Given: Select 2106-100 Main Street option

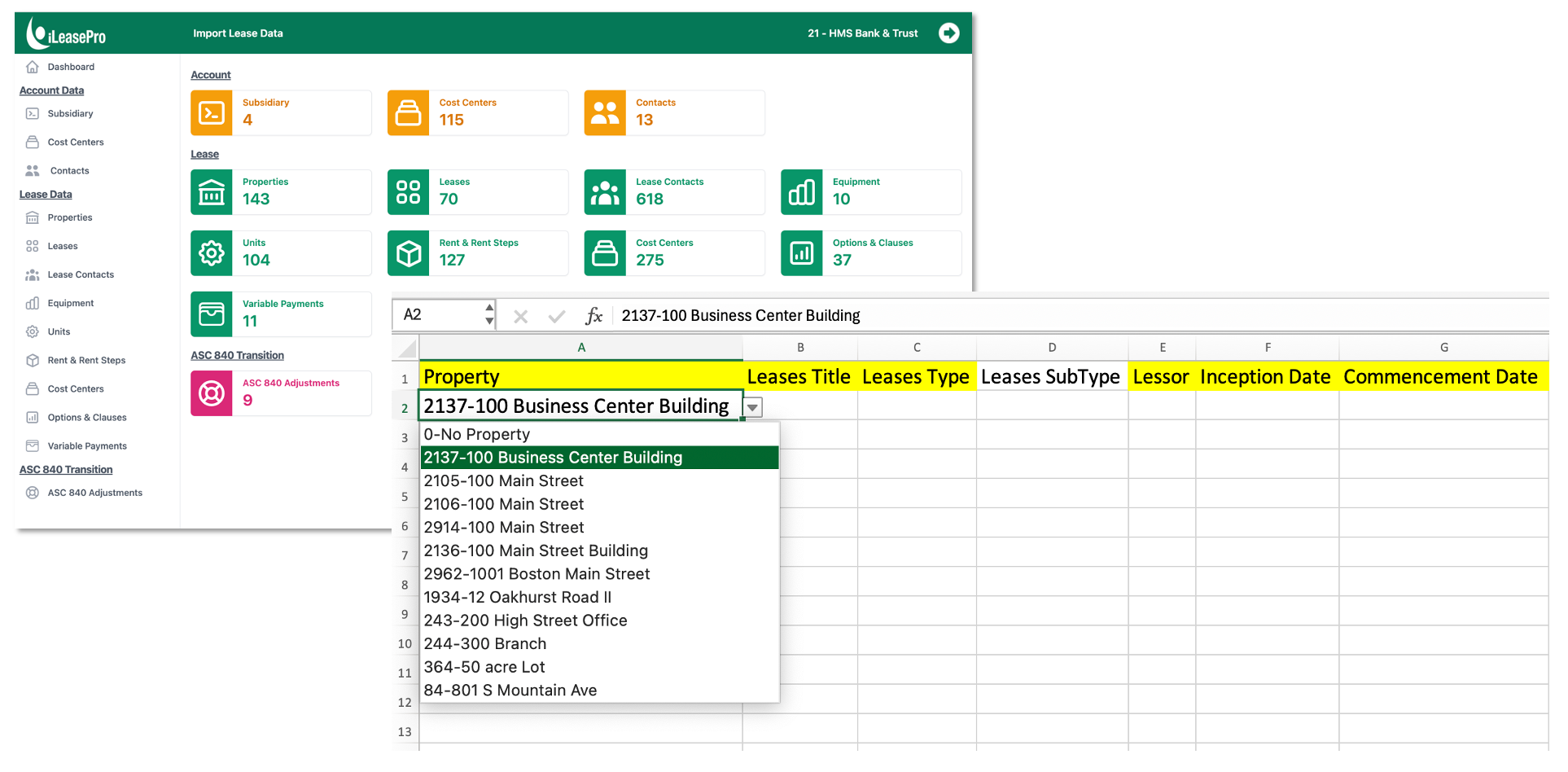Looking at the screenshot, I should pos(599,504).
